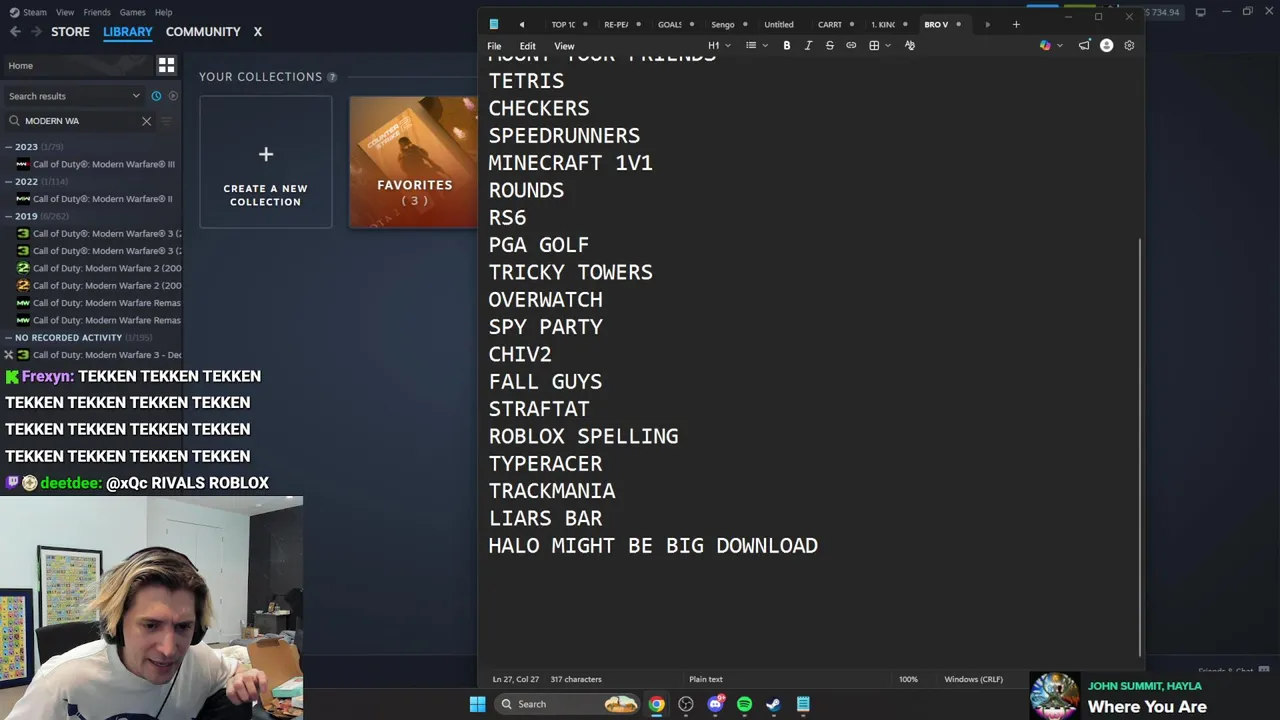
Task: Open Notepad File menu
Action: coord(494,46)
